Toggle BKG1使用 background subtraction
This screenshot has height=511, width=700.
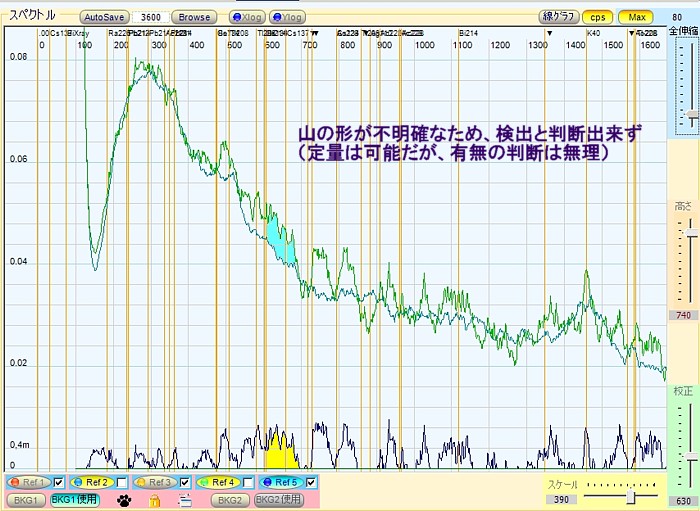pos(75,500)
